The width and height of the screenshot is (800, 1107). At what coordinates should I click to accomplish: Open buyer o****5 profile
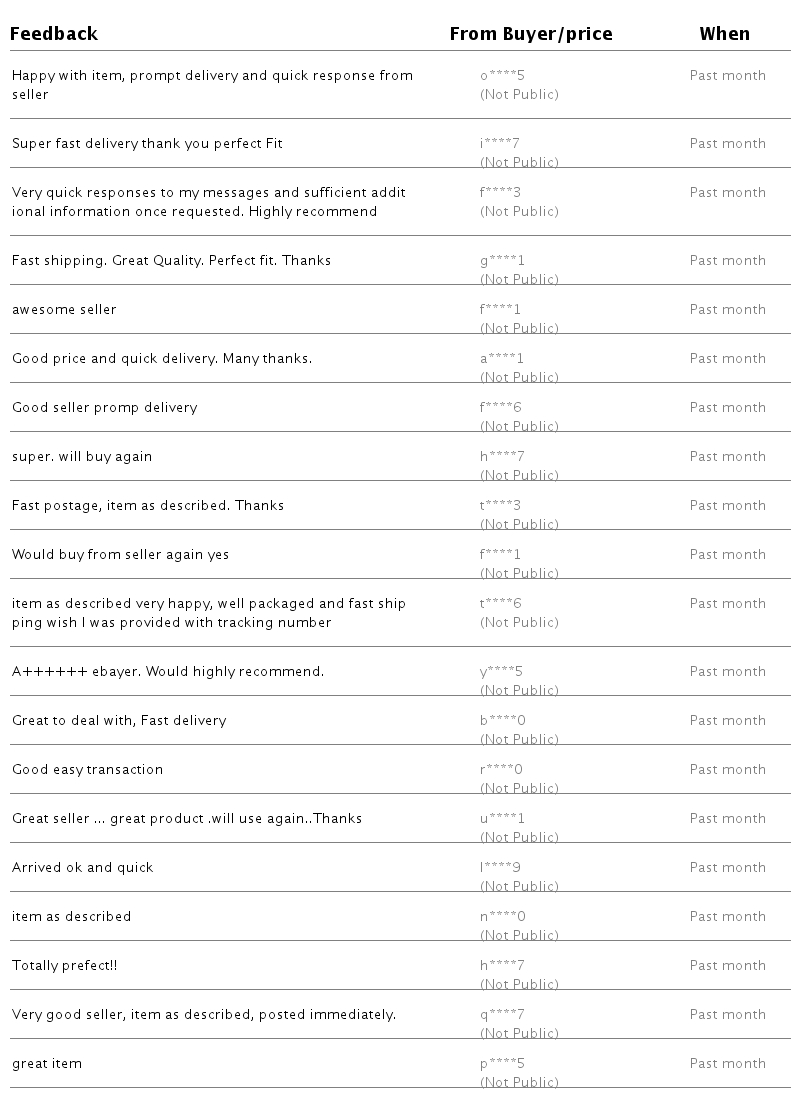[x=502, y=76]
